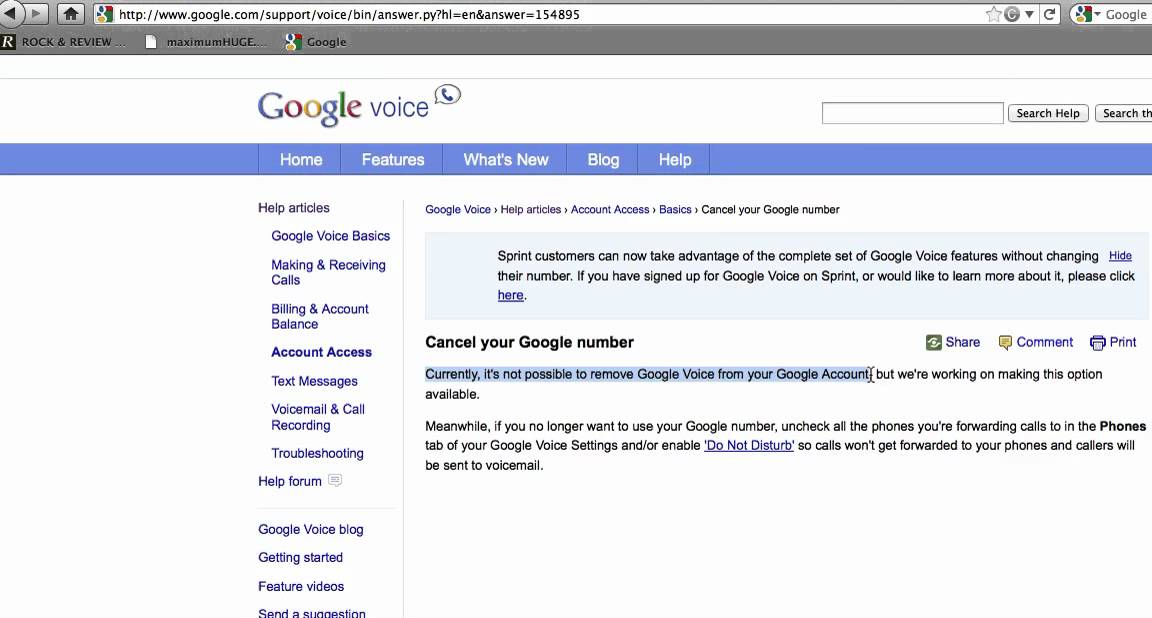Go back with the browser back arrow
Image resolution: width=1152 pixels, height=618 pixels.
coord(11,13)
